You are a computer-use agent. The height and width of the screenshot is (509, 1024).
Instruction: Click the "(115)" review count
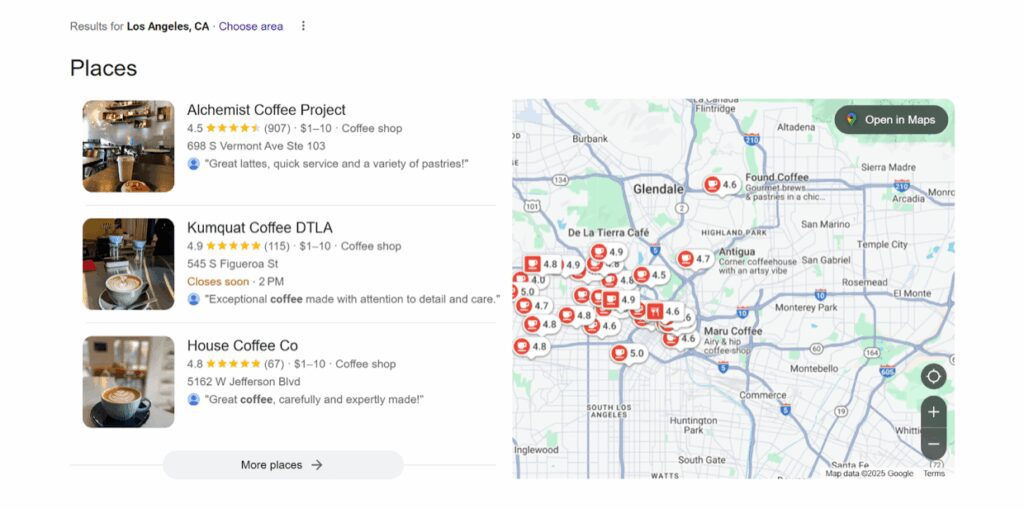pyautogui.click(x=276, y=246)
